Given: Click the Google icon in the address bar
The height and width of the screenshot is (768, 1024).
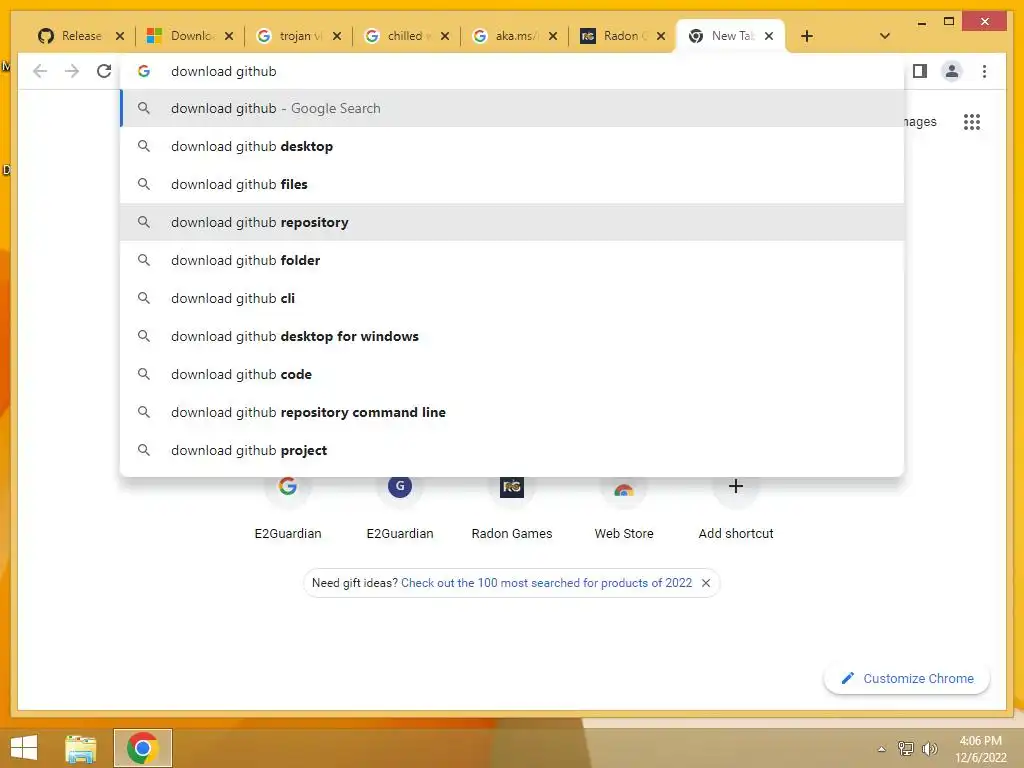Looking at the screenshot, I should [x=144, y=71].
